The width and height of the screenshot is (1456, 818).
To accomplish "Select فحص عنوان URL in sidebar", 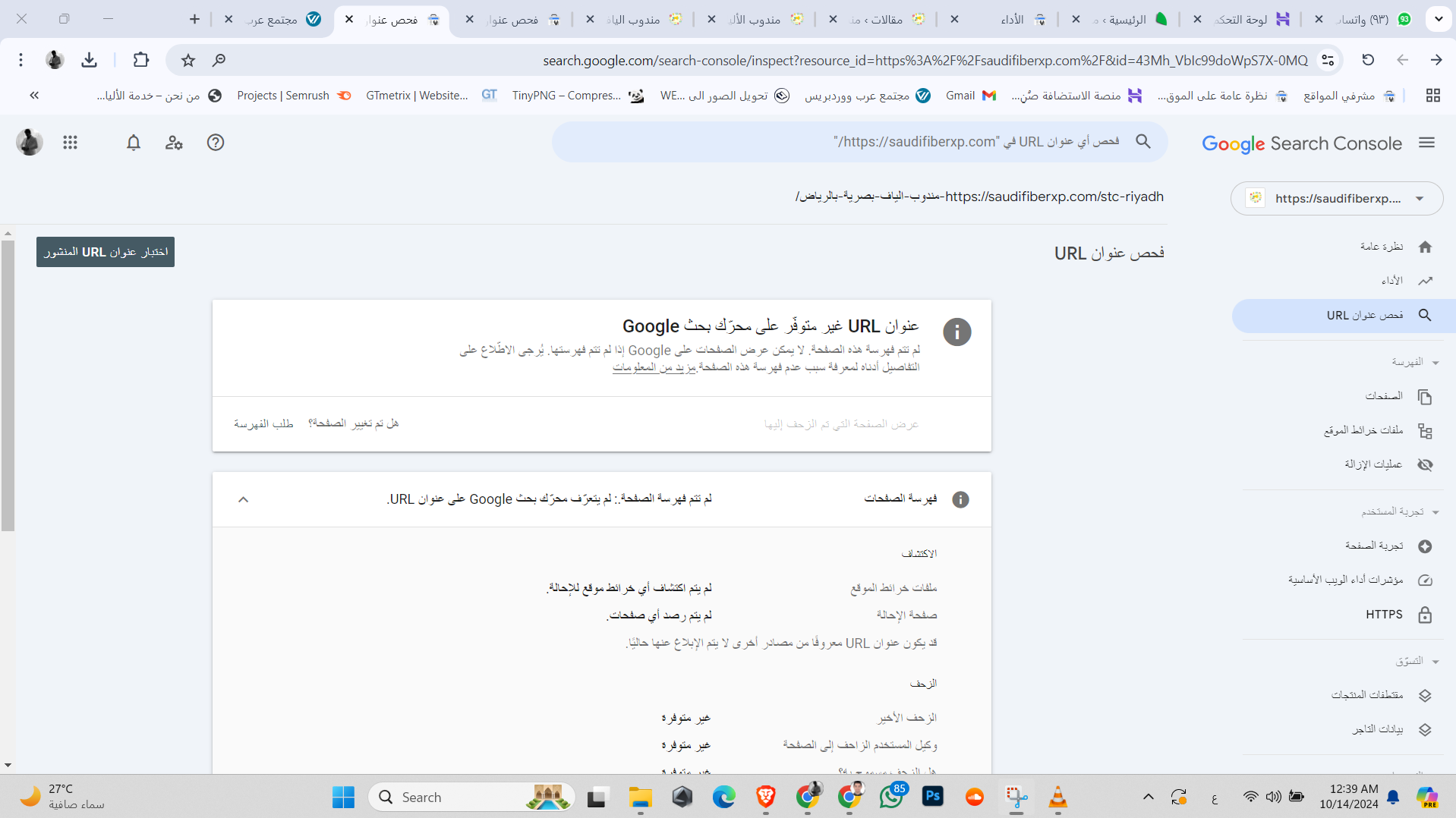I will click(1345, 316).
